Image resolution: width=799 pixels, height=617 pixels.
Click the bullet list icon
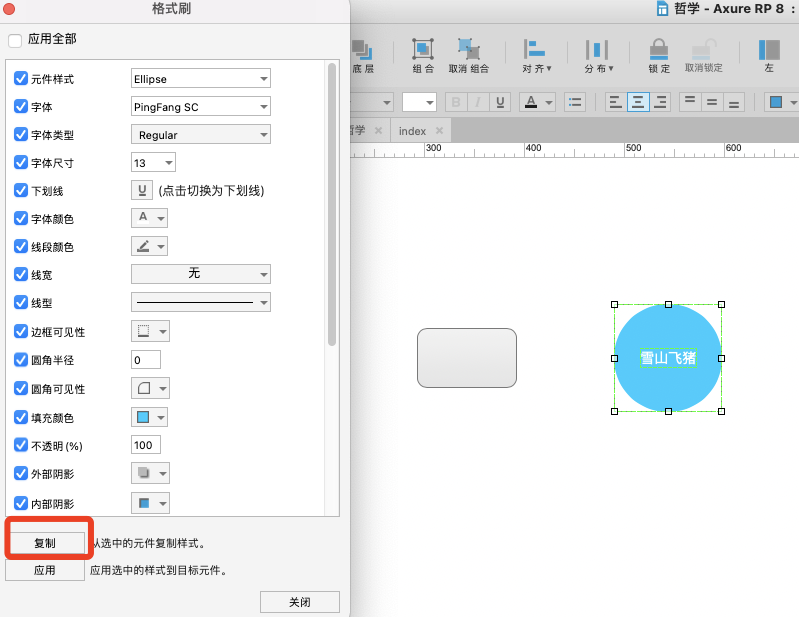pyautogui.click(x=575, y=102)
